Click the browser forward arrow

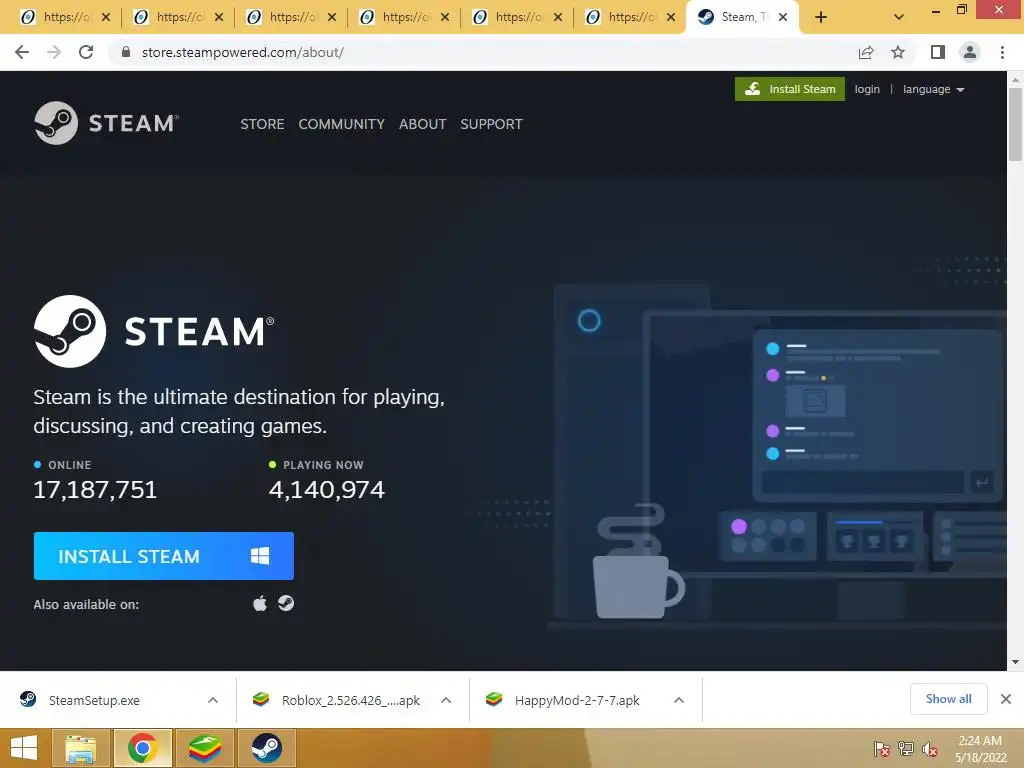pyautogui.click(x=54, y=52)
